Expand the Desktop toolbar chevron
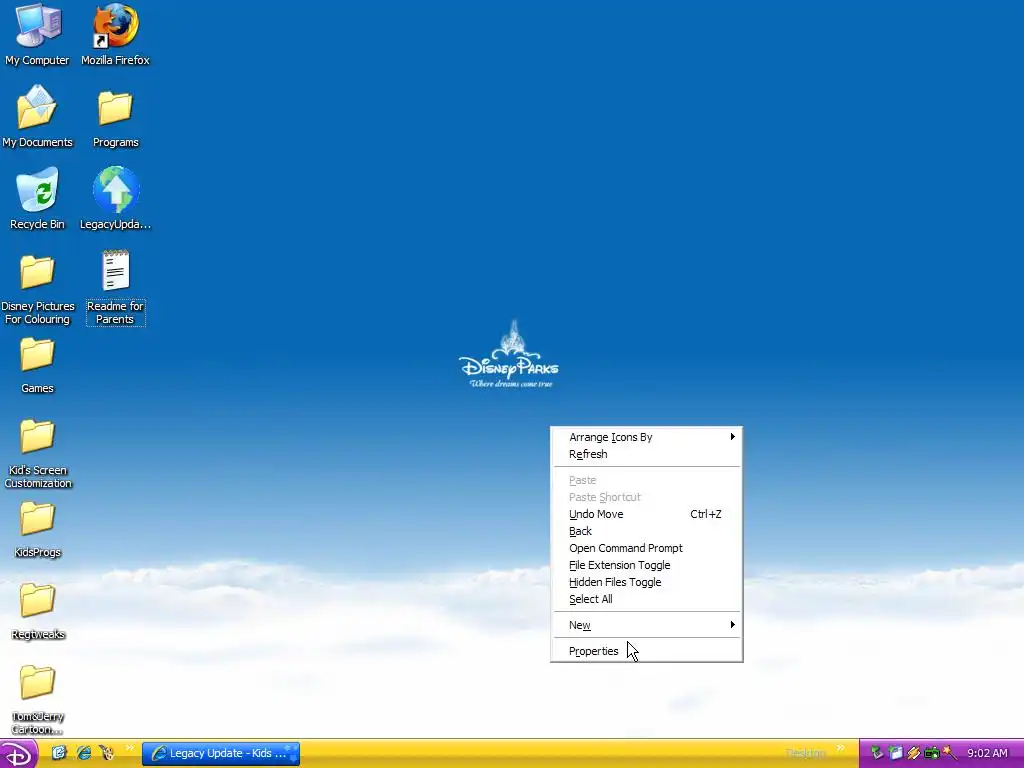 [840, 749]
